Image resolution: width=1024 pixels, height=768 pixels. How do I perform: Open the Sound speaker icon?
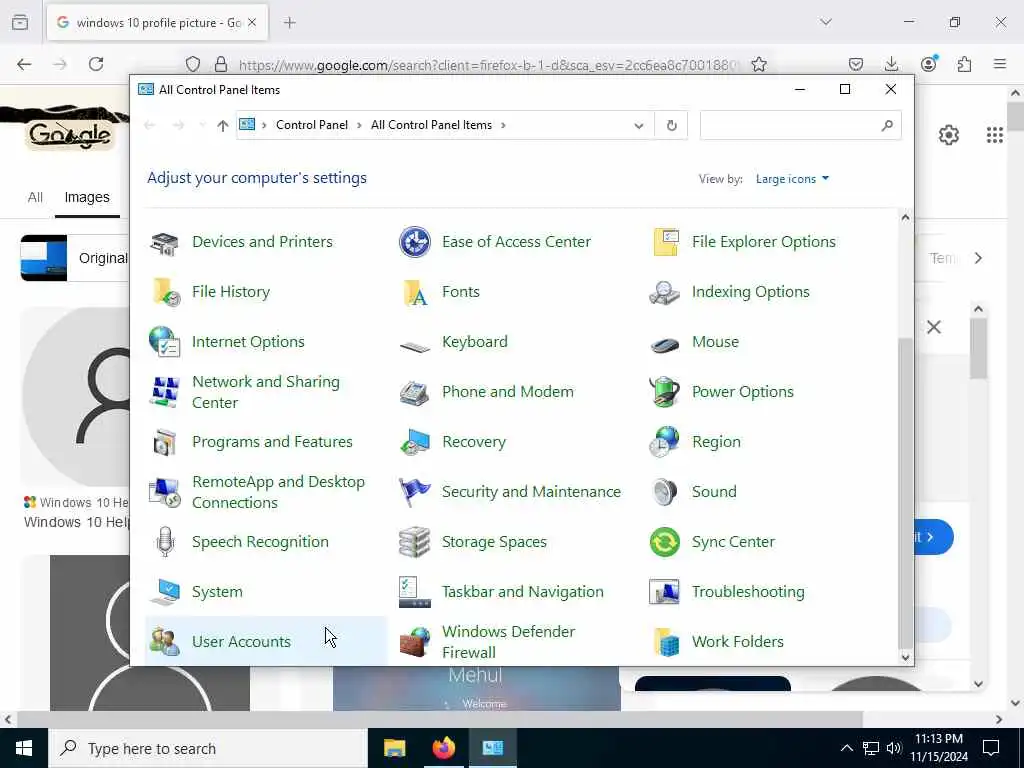point(665,492)
